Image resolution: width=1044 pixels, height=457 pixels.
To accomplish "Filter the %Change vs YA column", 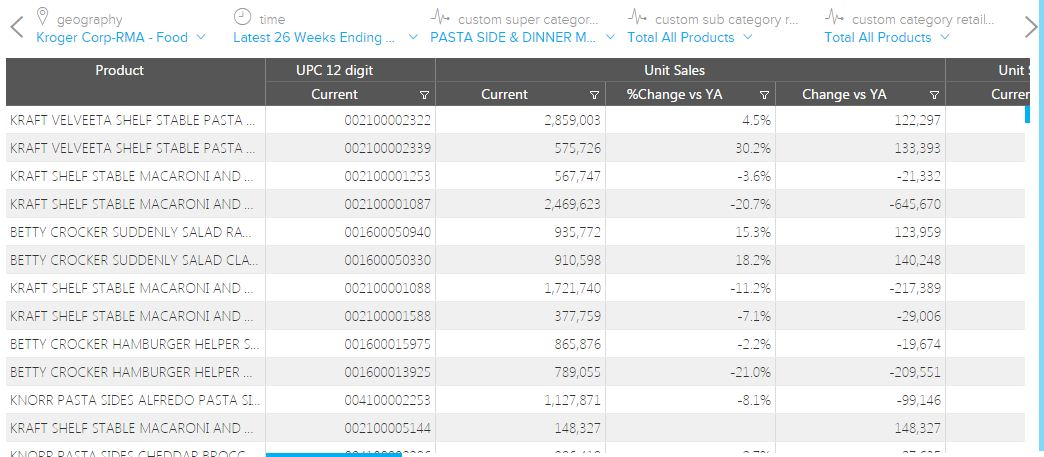I will (764, 95).
